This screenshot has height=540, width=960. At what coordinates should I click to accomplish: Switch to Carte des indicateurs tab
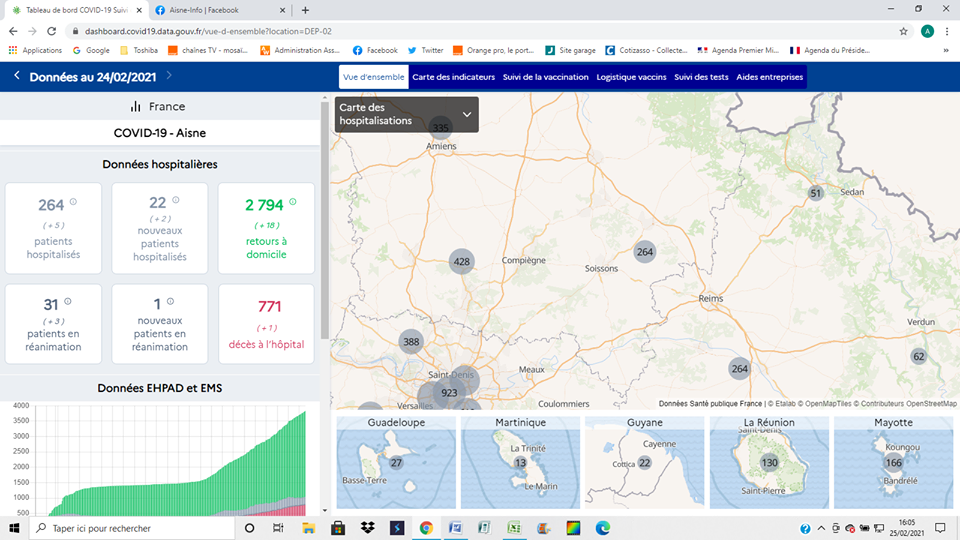(x=453, y=77)
